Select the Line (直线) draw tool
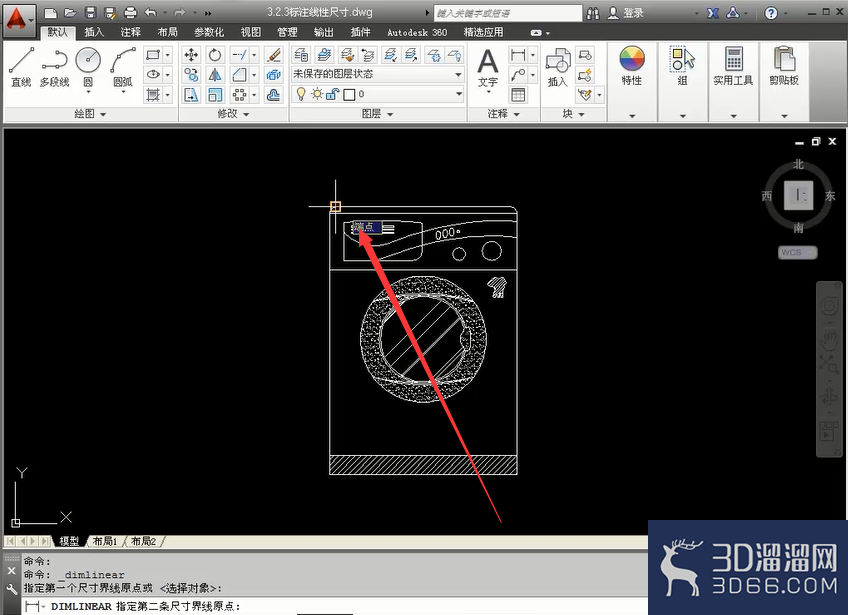This screenshot has width=848, height=615. 21,67
